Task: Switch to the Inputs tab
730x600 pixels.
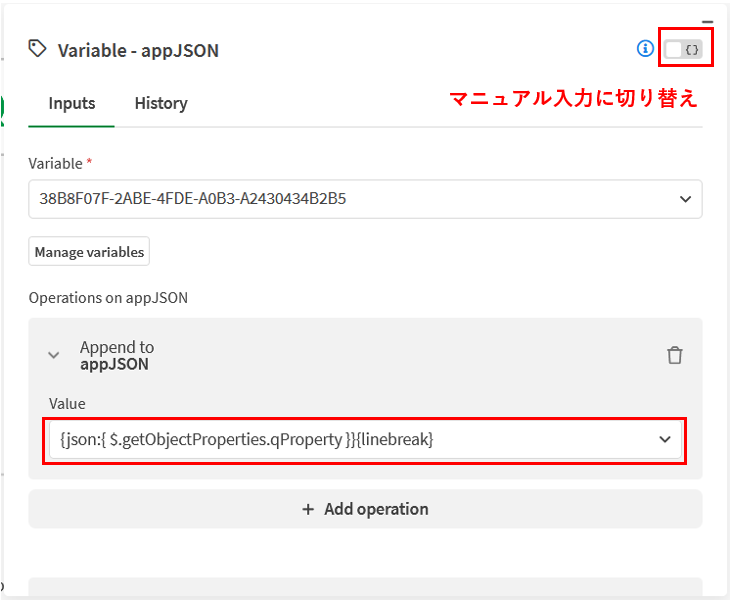Action: pos(72,103)
